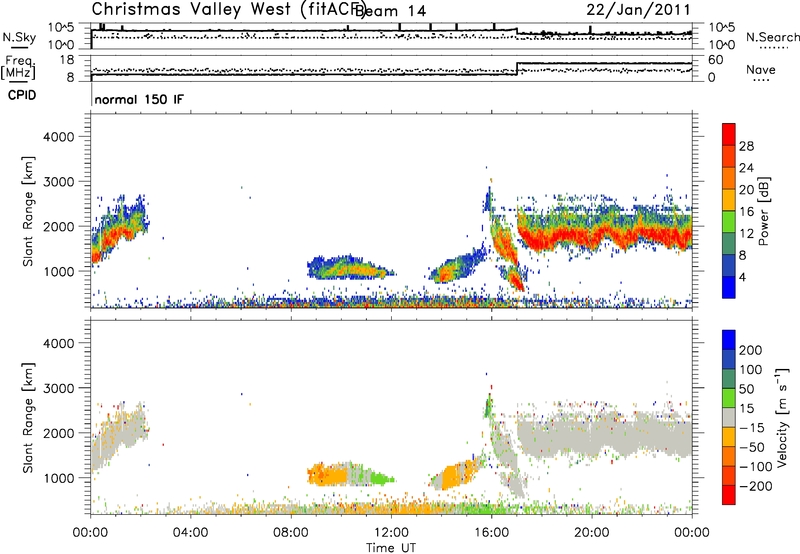This screenshot has width=800, height=554.
Task: Select the date 22/Jan/2011
Action: 638,10
